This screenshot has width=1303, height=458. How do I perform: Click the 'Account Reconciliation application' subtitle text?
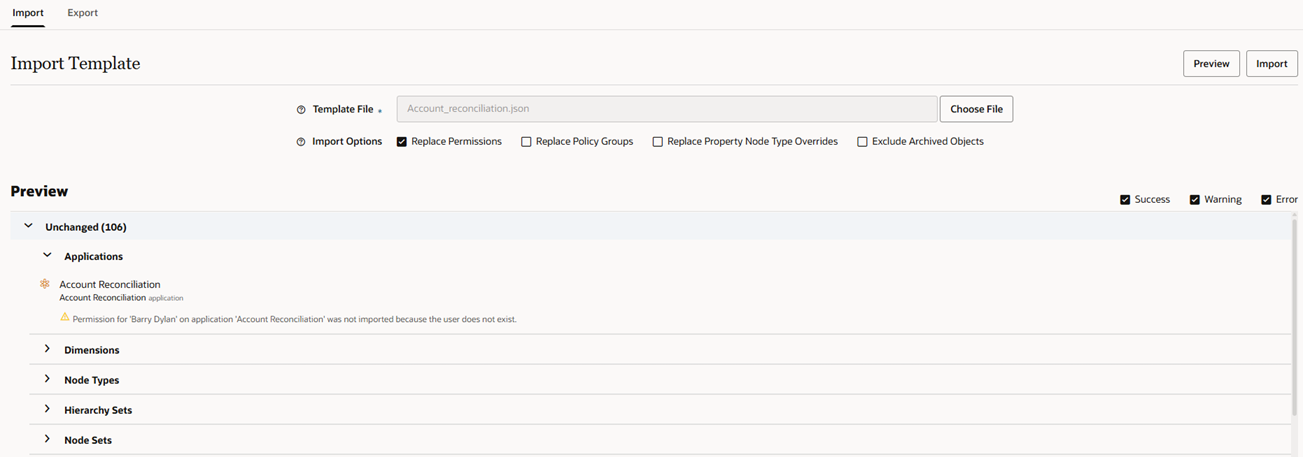(x=121, y=298)
